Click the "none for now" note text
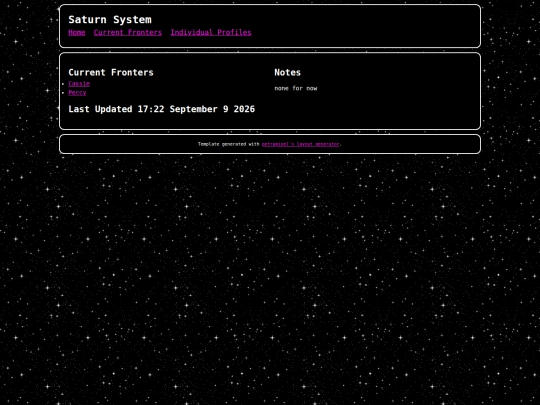This screenshot has width=540, height=405. (296, 88)
